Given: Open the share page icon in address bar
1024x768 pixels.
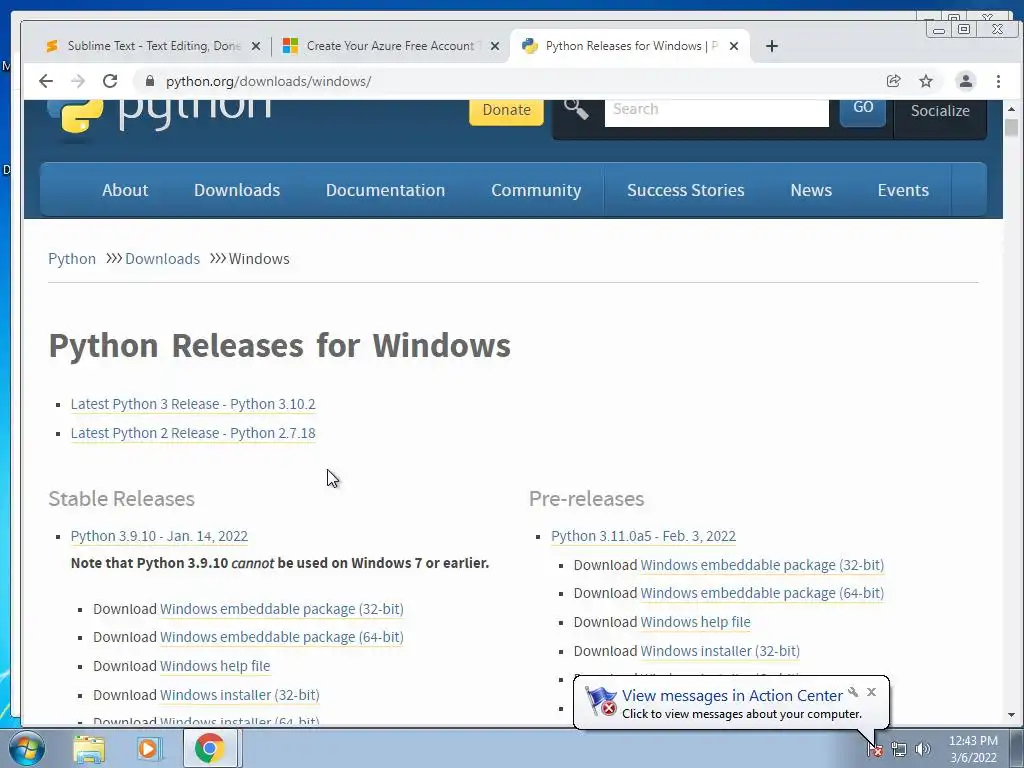Looking at the screenshot, I should tap(893, 81).
